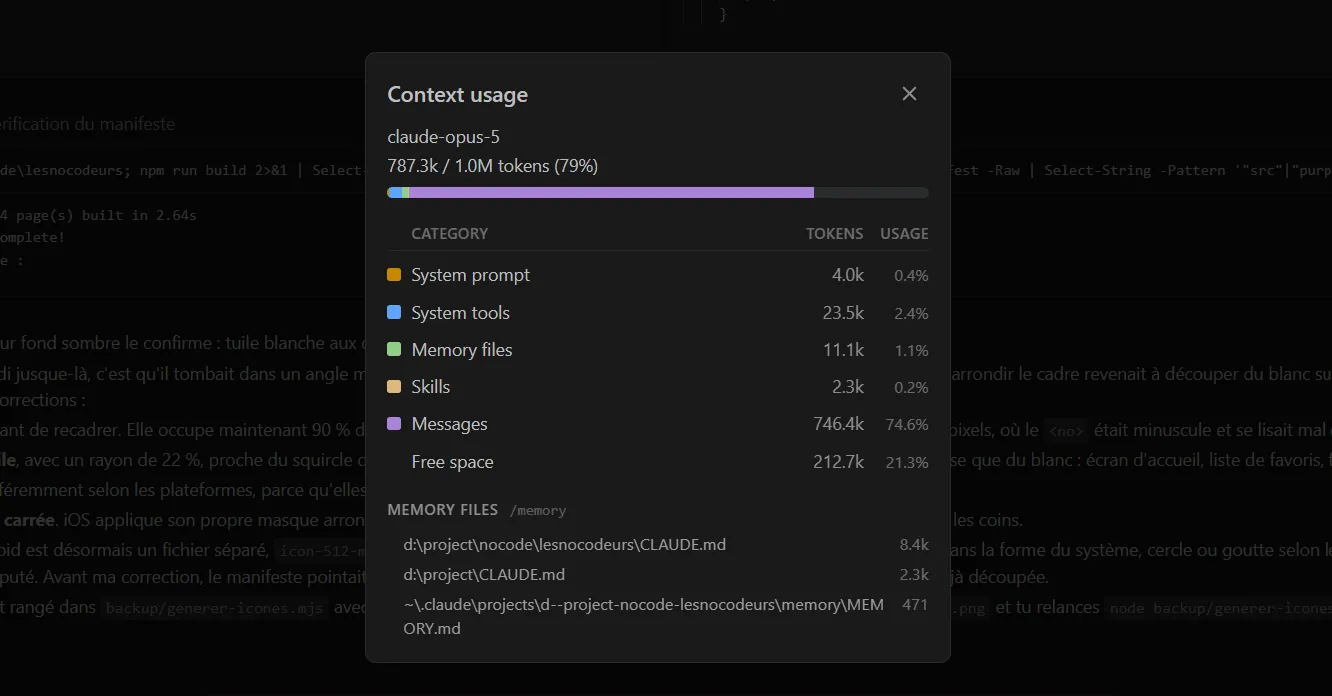This screenshot has width=1332, height=696.
Task: Click the CATEGORY column header
Action: (x=450, y=234)
